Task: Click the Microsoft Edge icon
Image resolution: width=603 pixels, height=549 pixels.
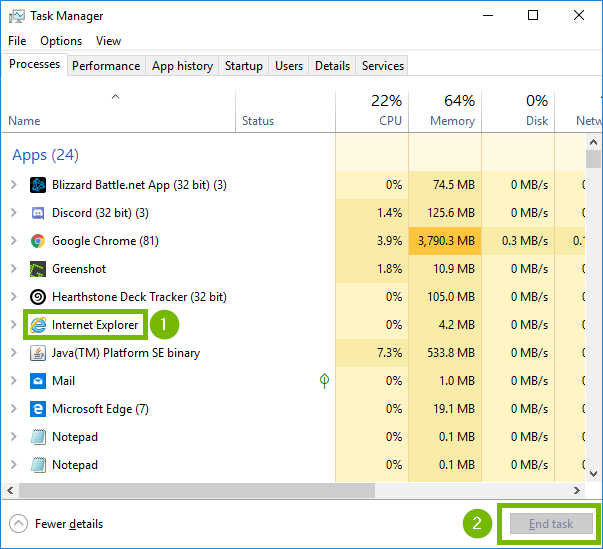Action: 38,409
